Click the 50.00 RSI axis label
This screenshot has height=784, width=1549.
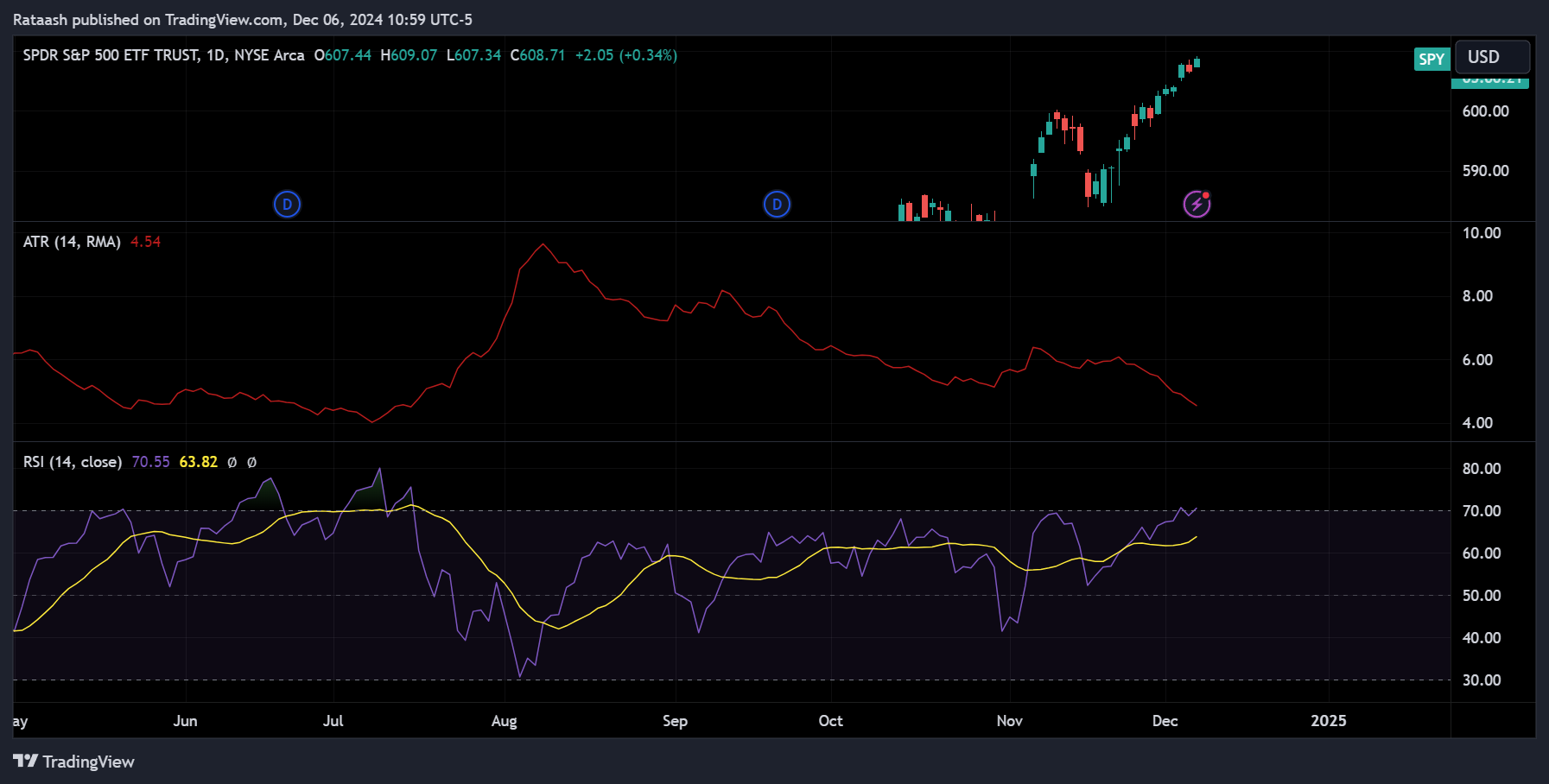tap(1482, 596)
